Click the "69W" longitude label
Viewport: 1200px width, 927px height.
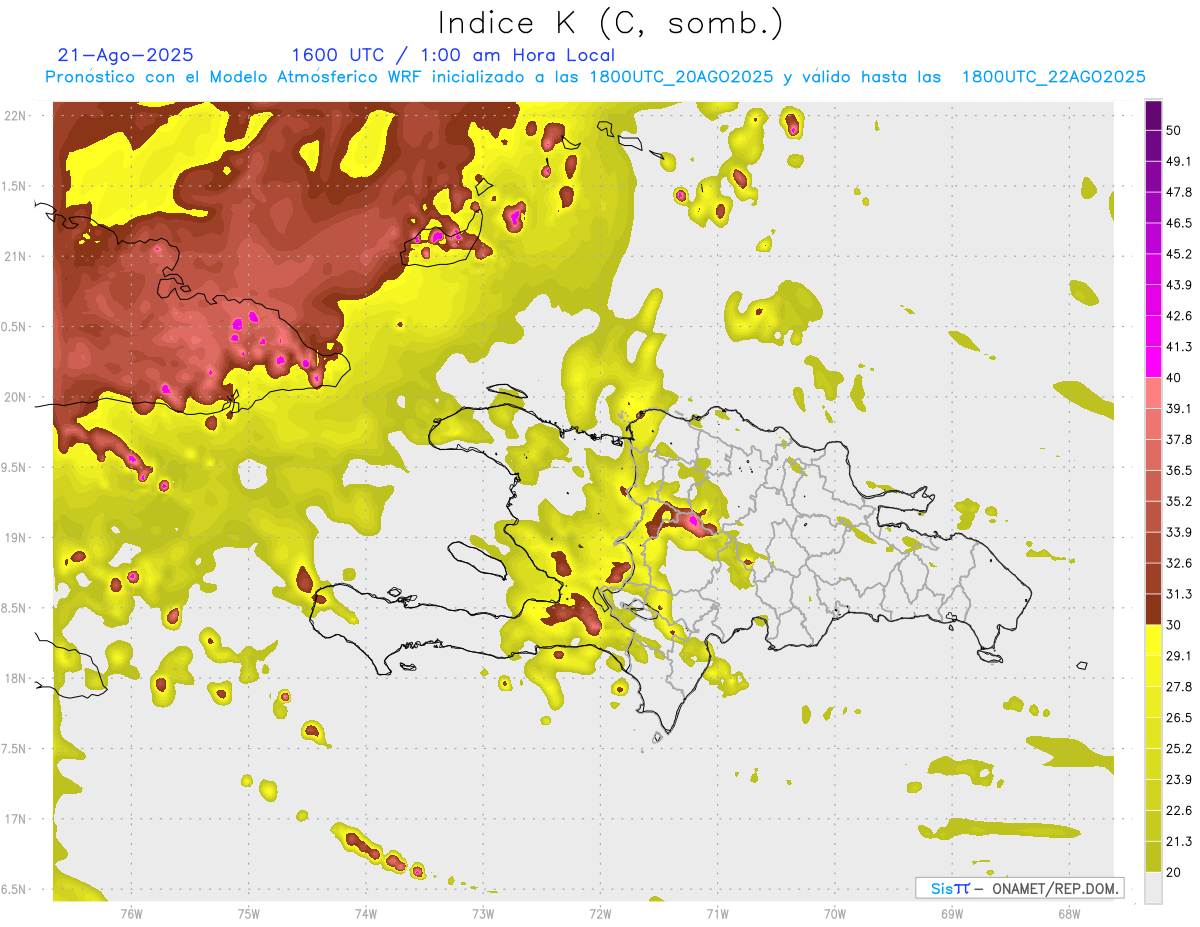click(952, 912)
